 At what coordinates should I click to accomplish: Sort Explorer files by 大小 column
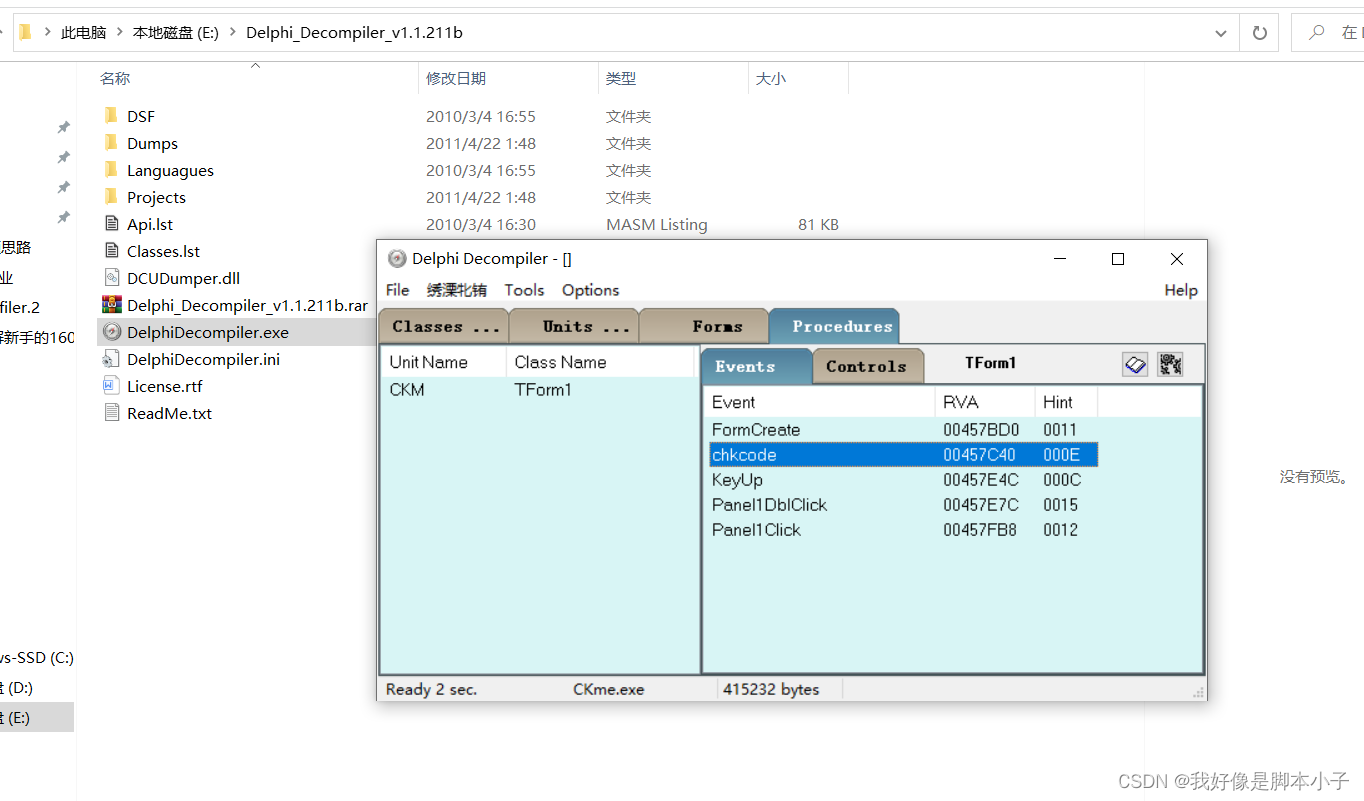[x=798, y=78]
